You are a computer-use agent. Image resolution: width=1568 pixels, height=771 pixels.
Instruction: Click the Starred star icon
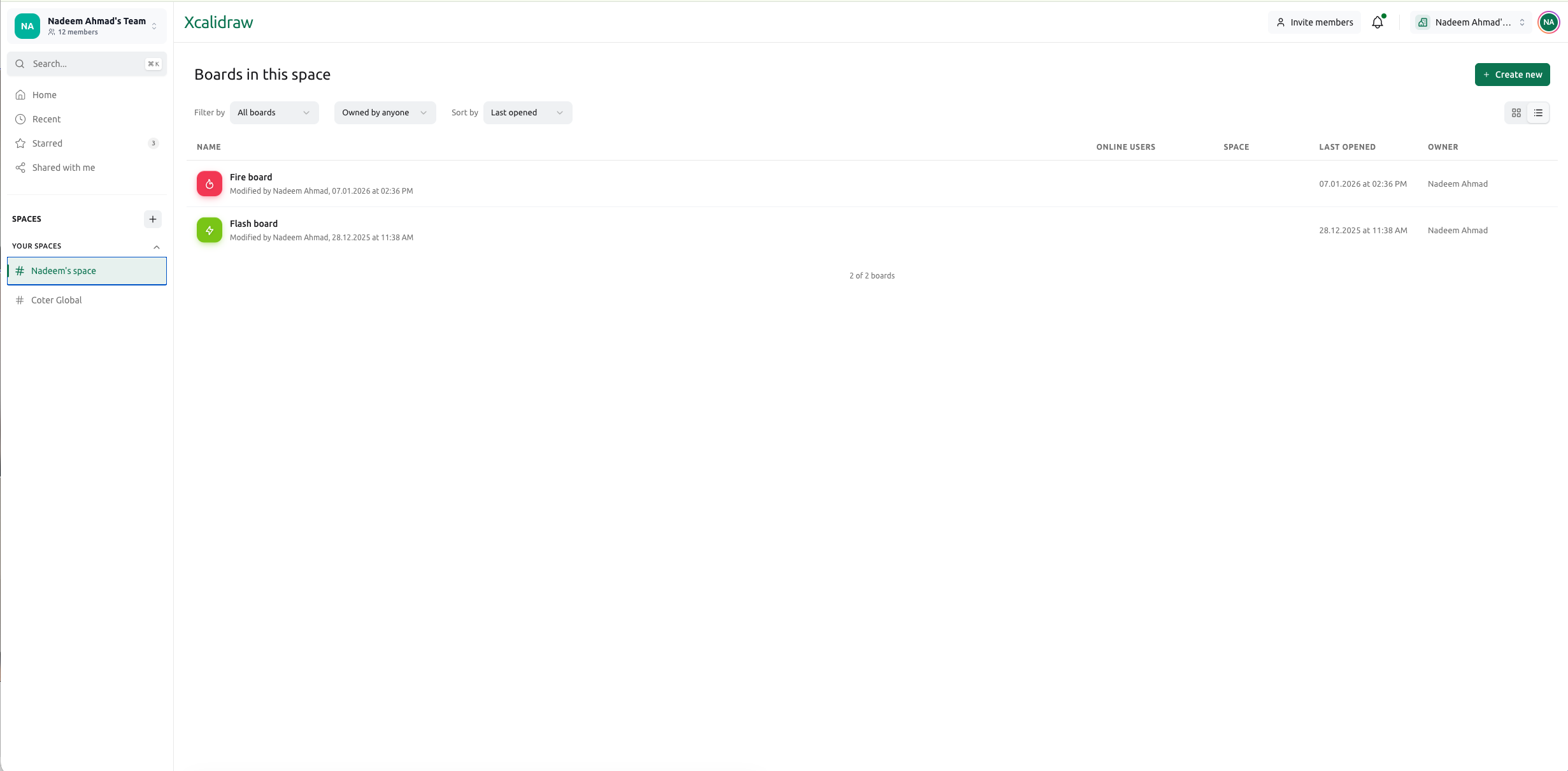[20, 143]
